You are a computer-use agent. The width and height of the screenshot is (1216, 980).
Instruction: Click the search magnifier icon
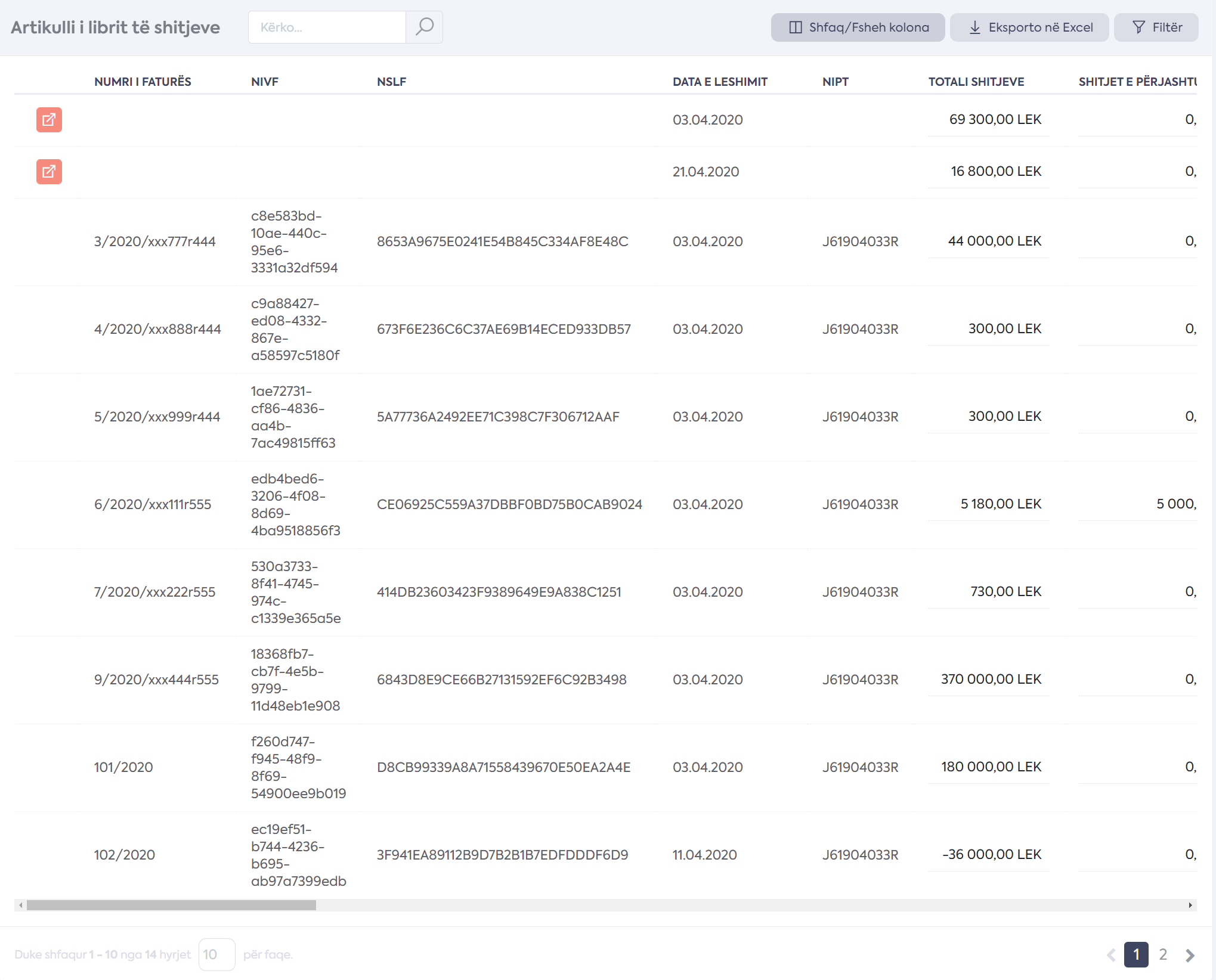pyautogui.click(x=424, y=27)
